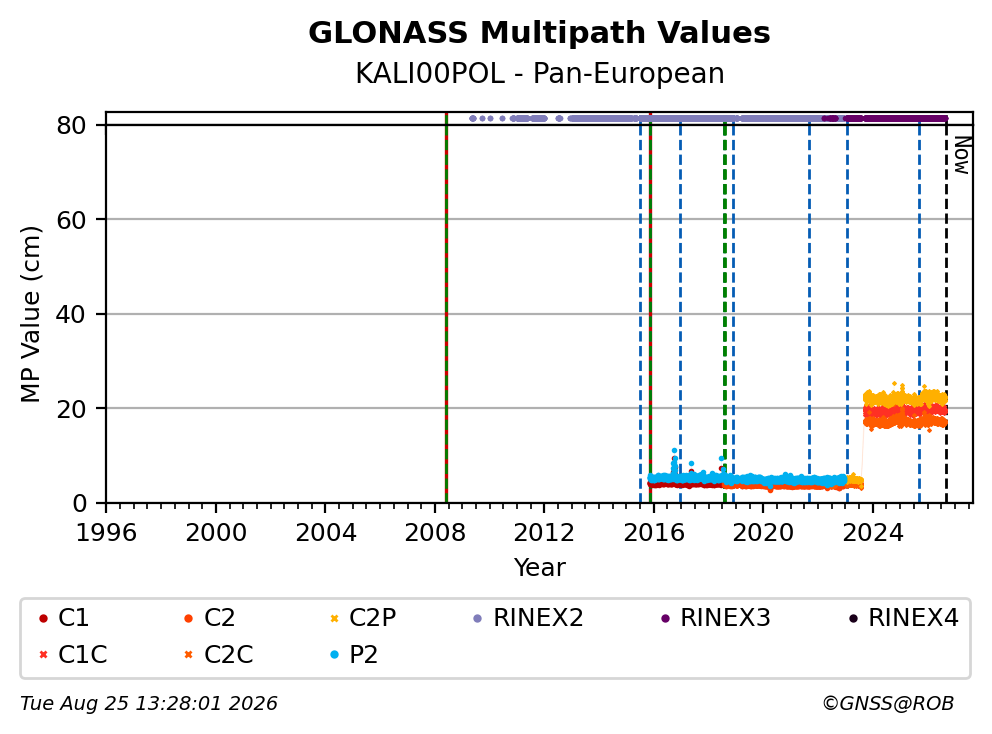
Task: Select the RINEX3 legend label
Action: tap(726, 618)
